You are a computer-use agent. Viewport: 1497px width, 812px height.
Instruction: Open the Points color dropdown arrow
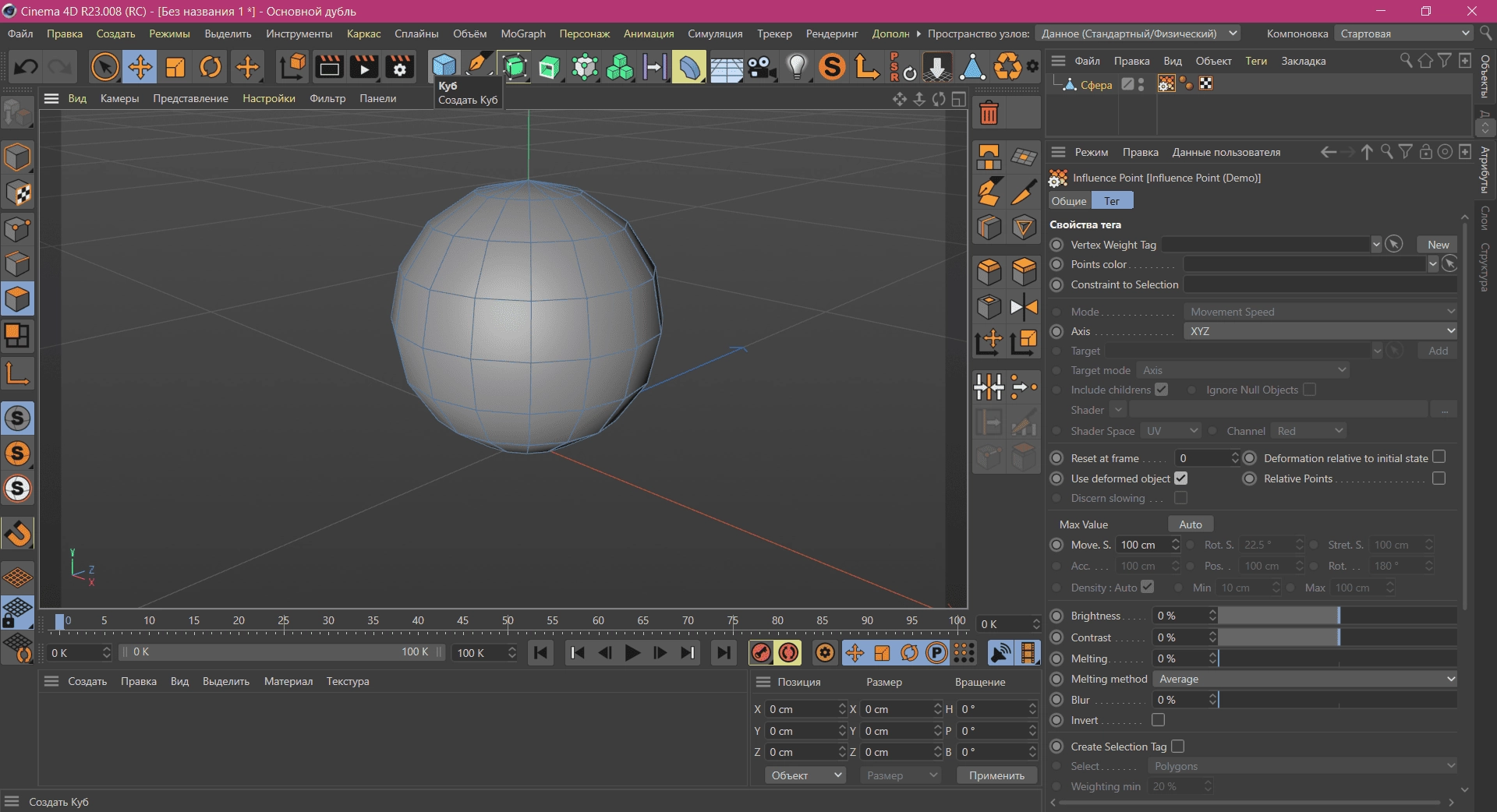[1432, 264]
